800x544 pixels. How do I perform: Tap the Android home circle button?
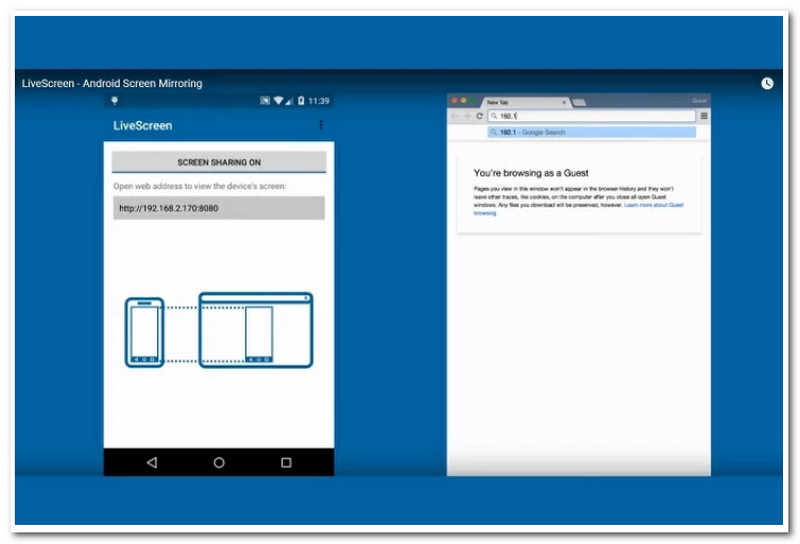[219, 462]
